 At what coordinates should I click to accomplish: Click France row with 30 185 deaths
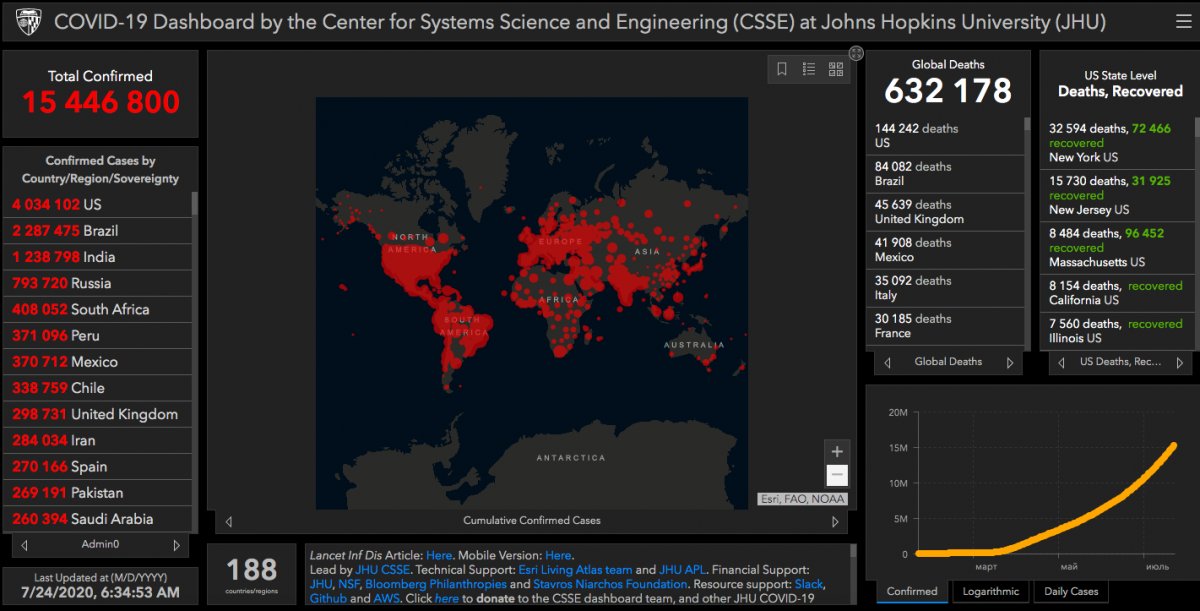945,326
